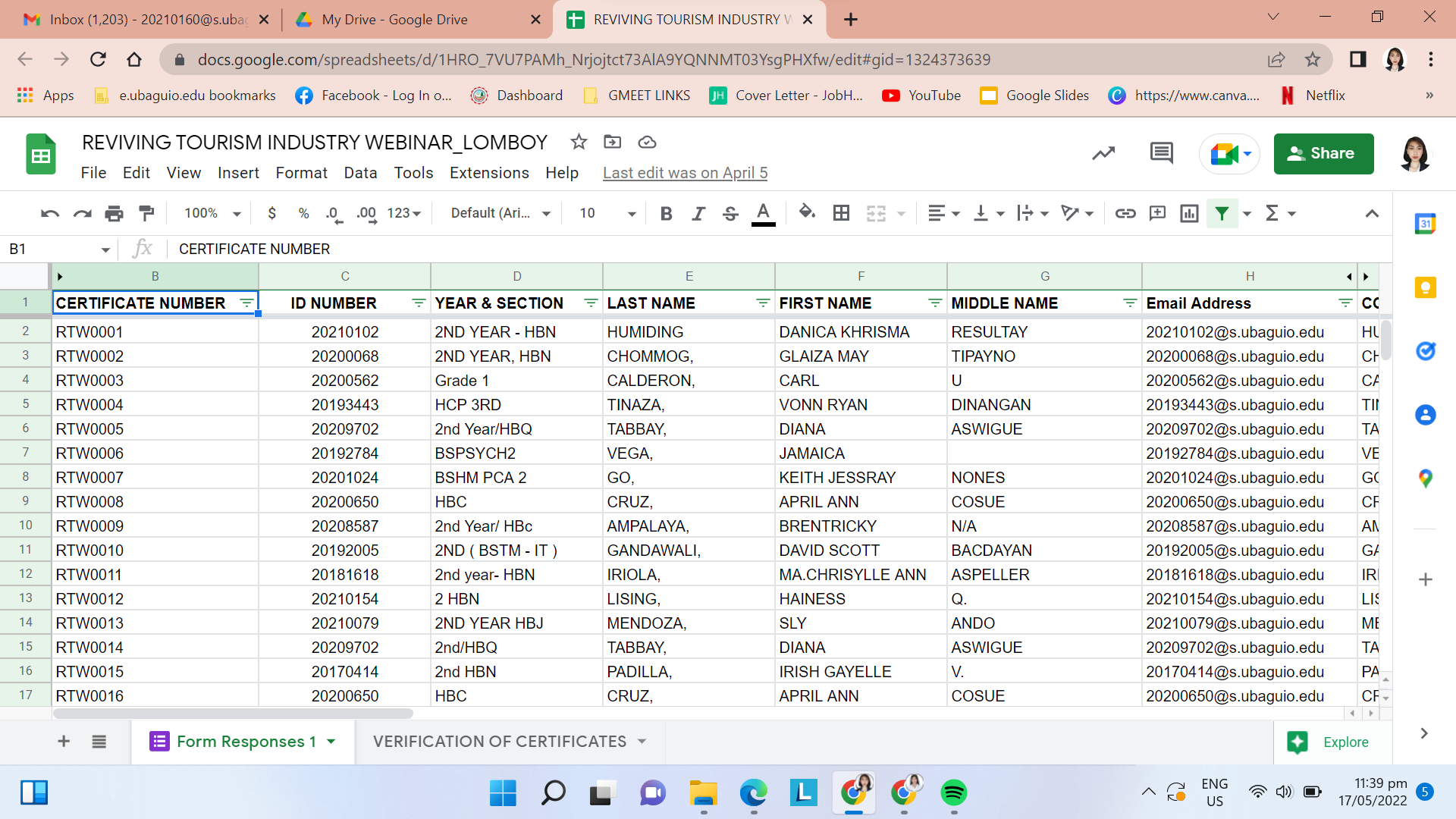Click the insert chart icon
This screenshot has width=1456, height=819.
pyautogui.click(x=1189, y=214)
